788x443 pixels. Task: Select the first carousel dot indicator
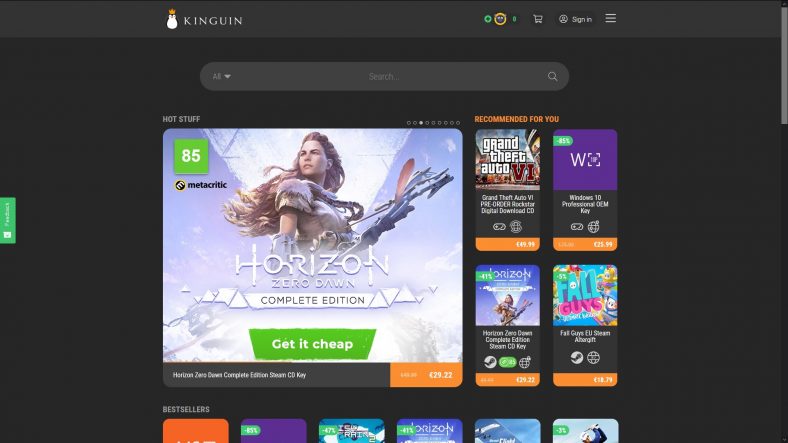(409, 123)
